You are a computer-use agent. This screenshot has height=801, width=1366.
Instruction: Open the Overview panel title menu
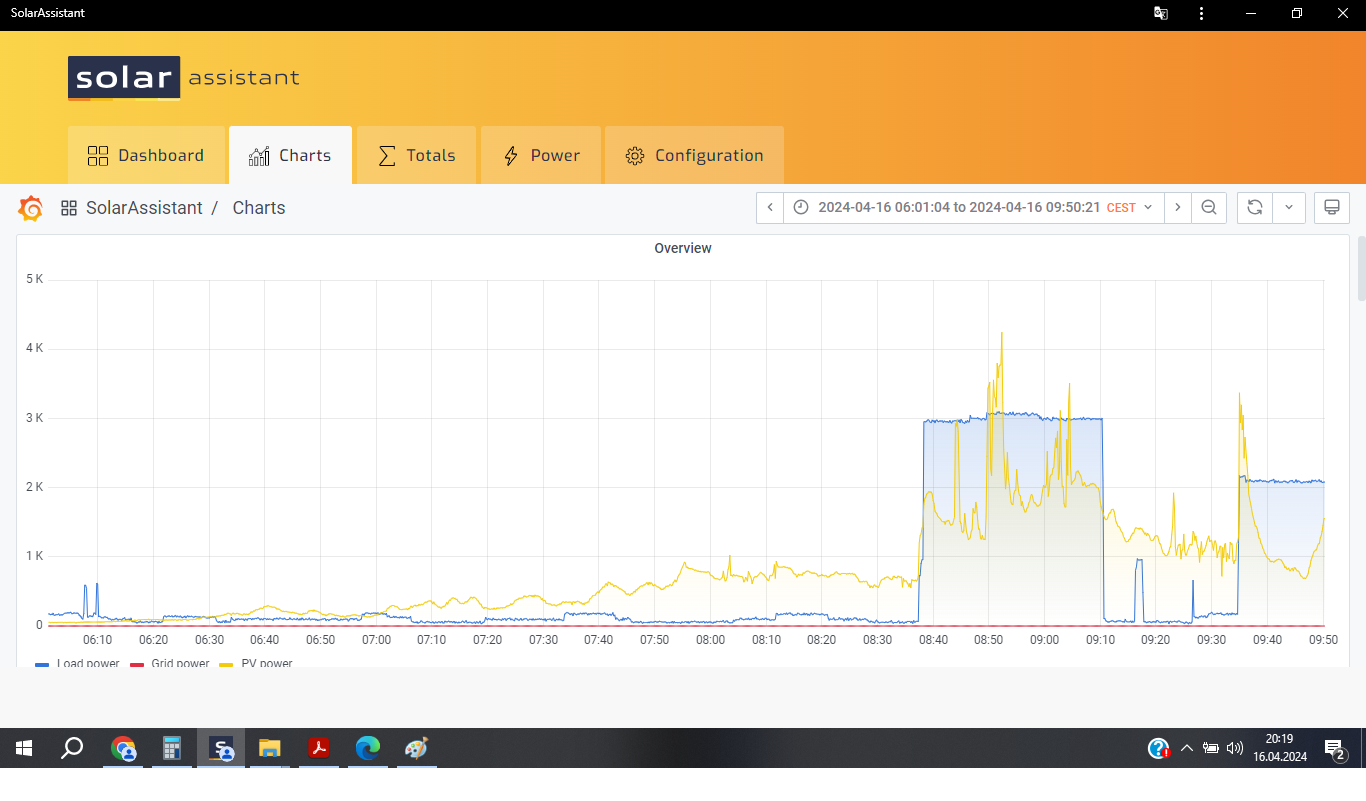(x=683, y=248)
